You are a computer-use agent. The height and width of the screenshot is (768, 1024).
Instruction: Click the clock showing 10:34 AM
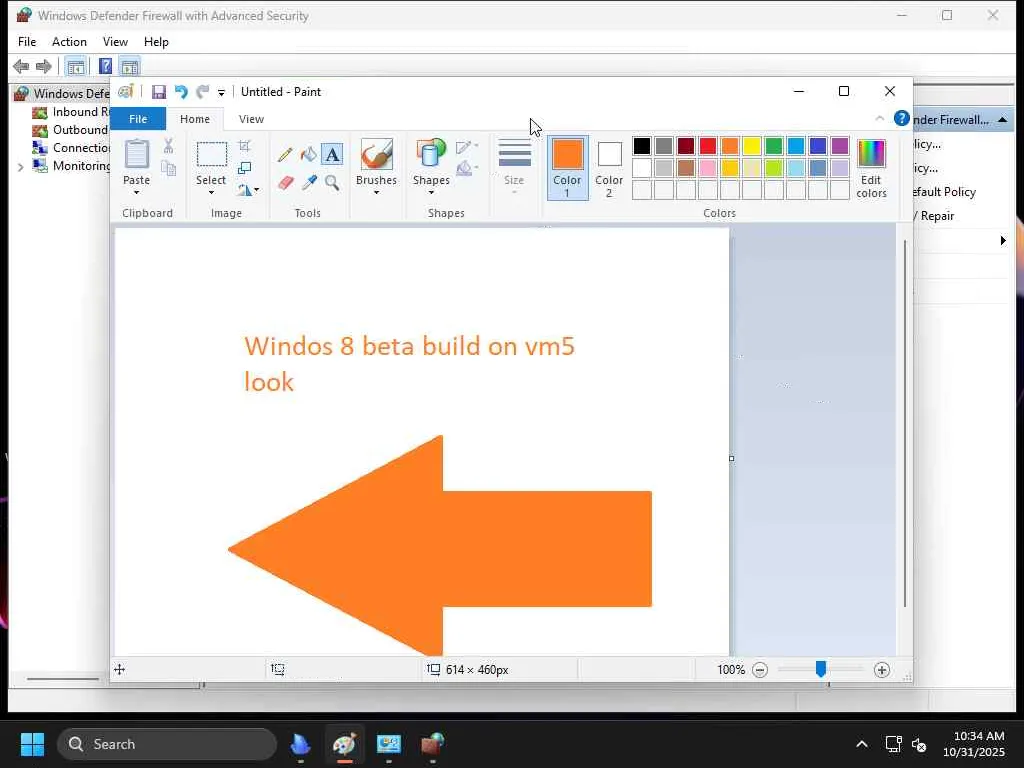[x=978, y=736]
